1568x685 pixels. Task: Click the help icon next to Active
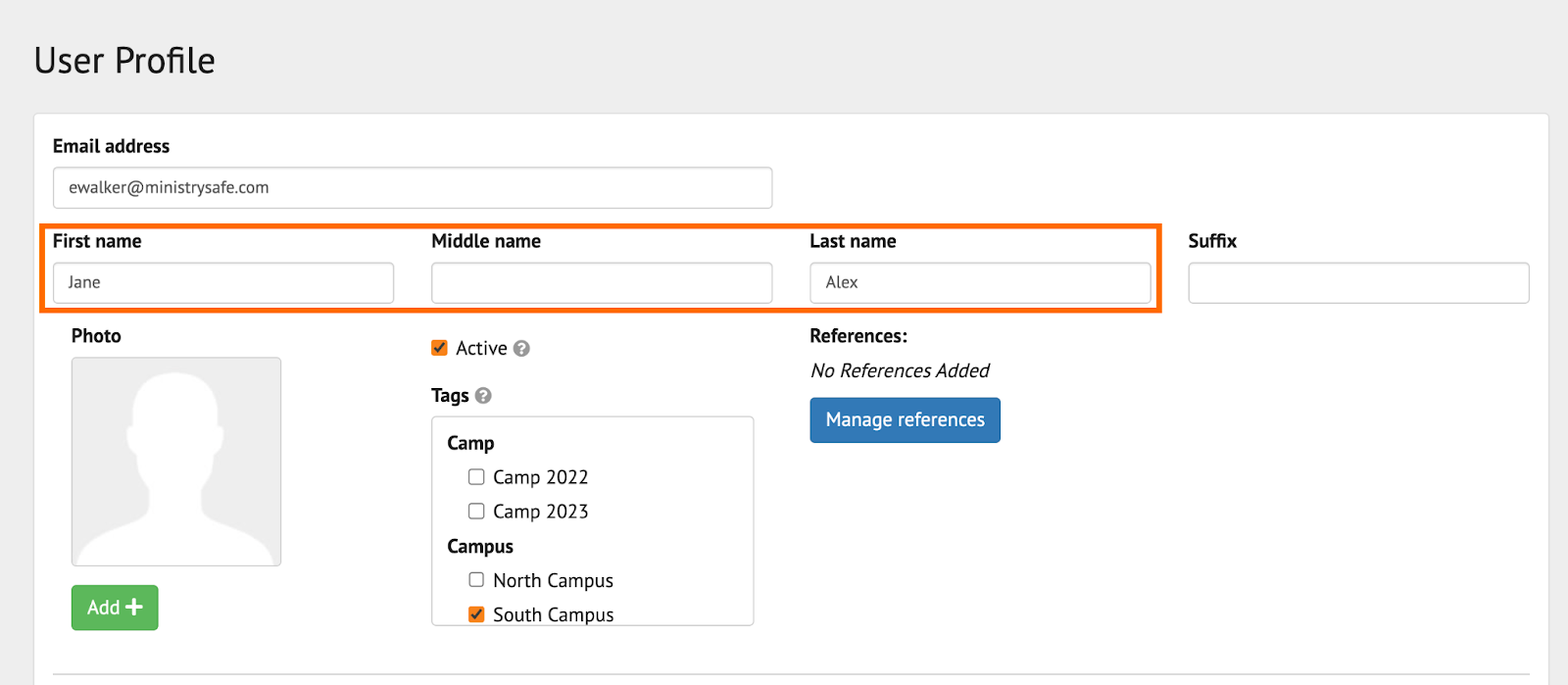click(x=521, y=349)
